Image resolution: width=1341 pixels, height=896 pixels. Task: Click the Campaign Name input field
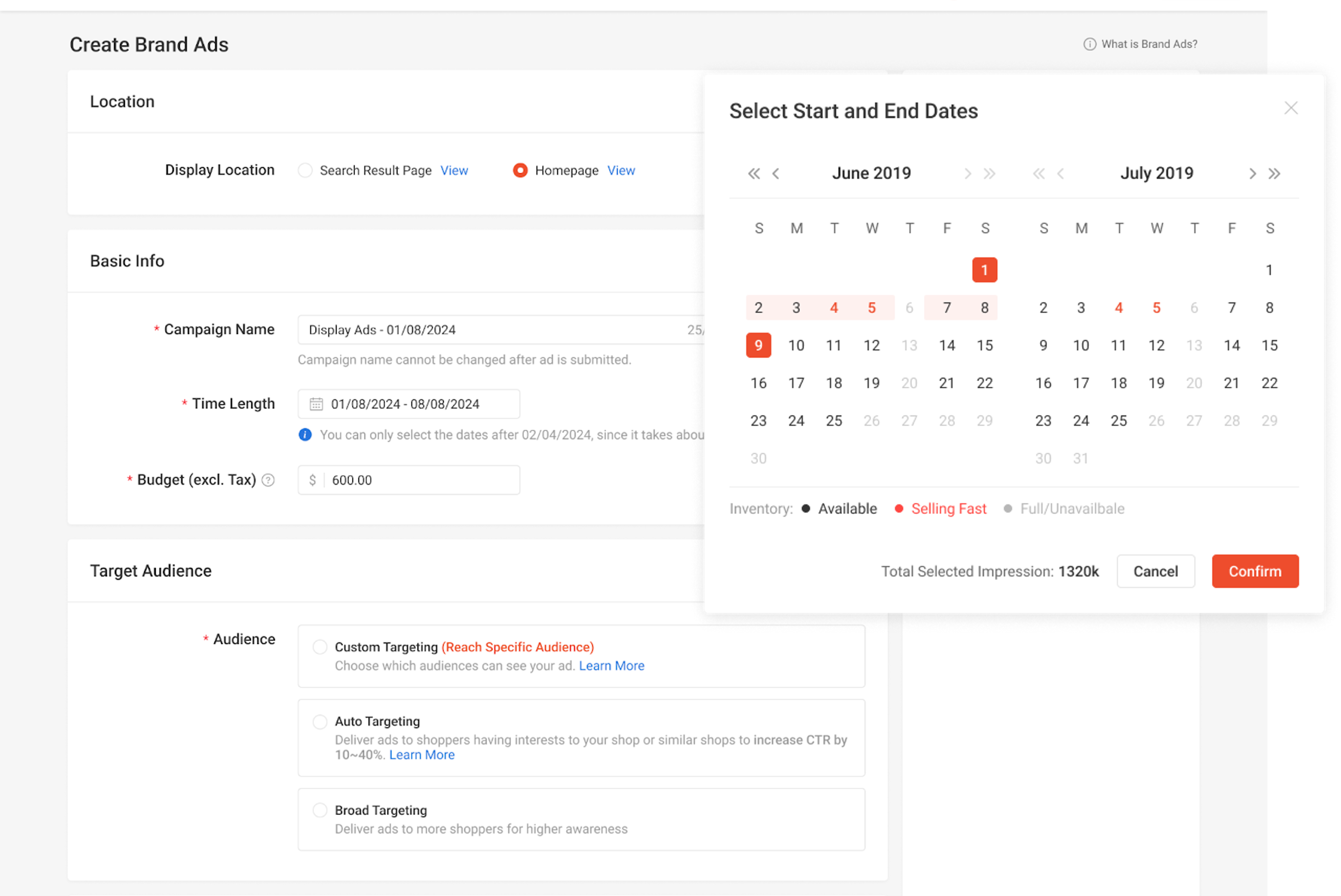(492, 330)
